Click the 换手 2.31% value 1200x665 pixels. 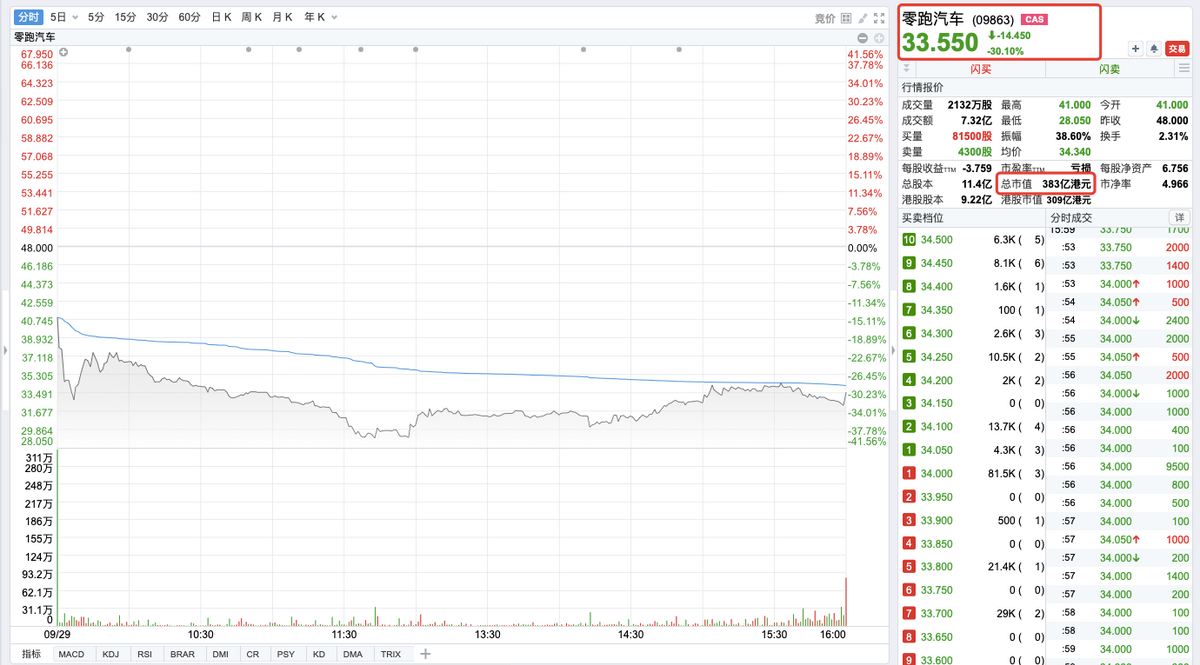(1173, 136)
